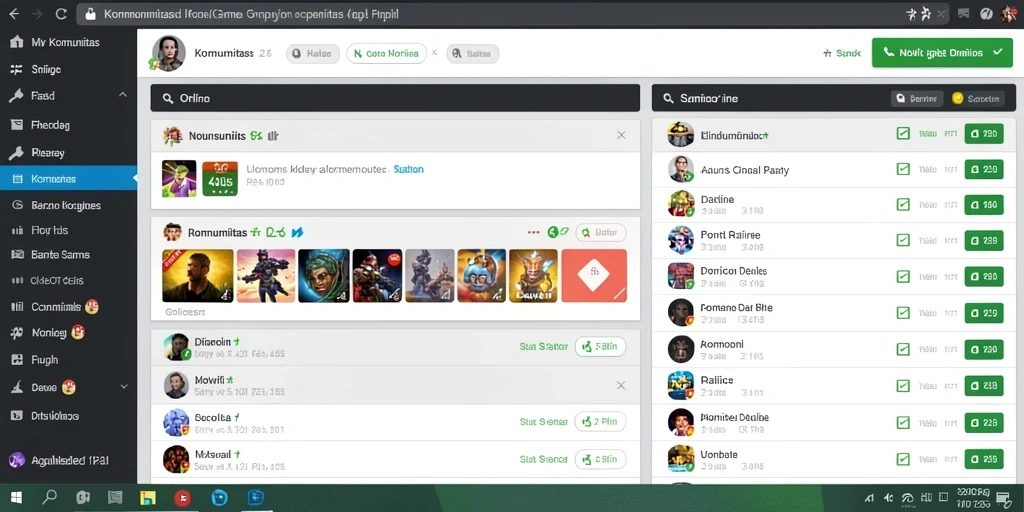Open the 405 green game thumbnail
Screen dimensions: 1024x512
point(220,179)
